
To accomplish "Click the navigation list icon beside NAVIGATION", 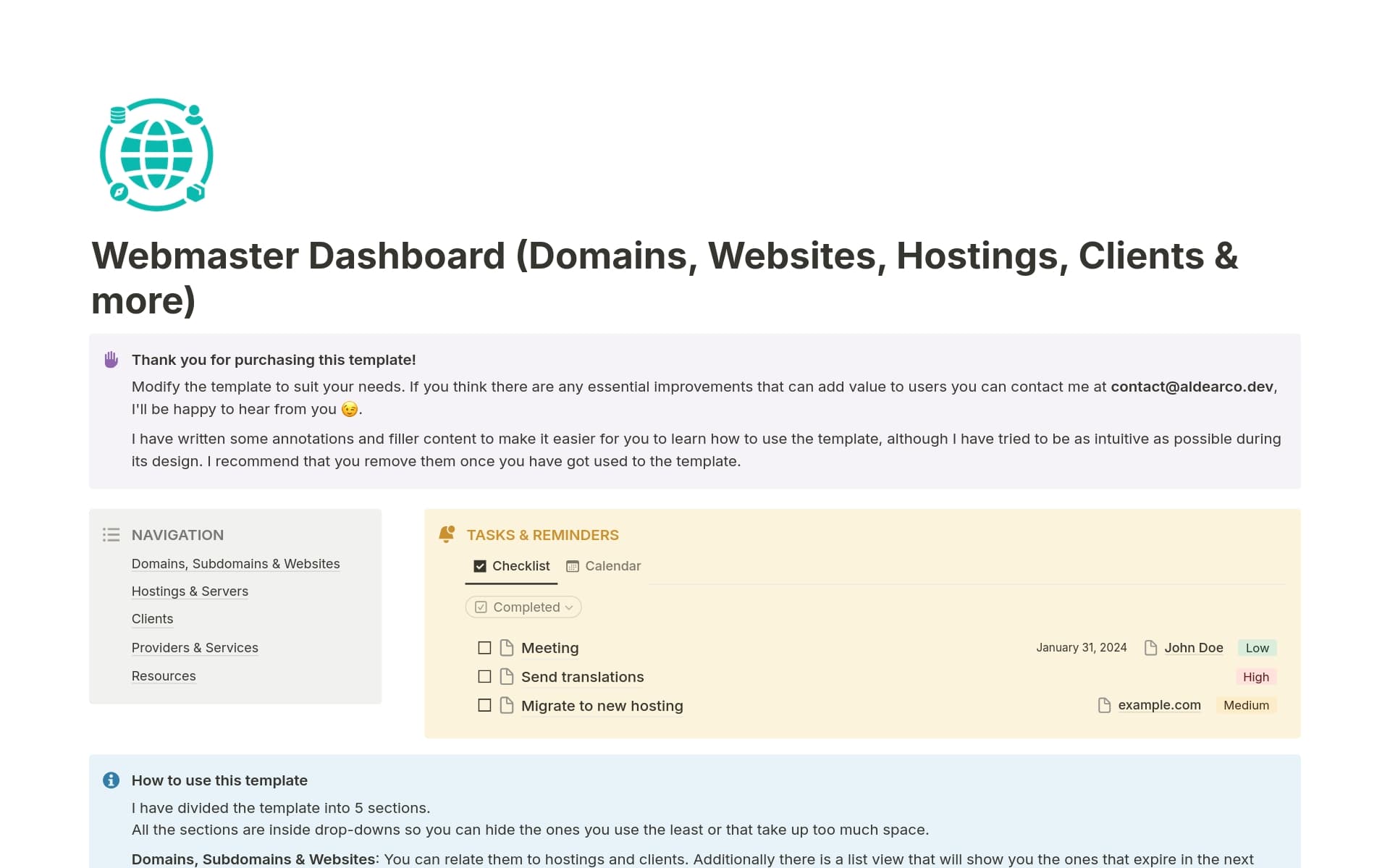I will (x=111, y=534).
